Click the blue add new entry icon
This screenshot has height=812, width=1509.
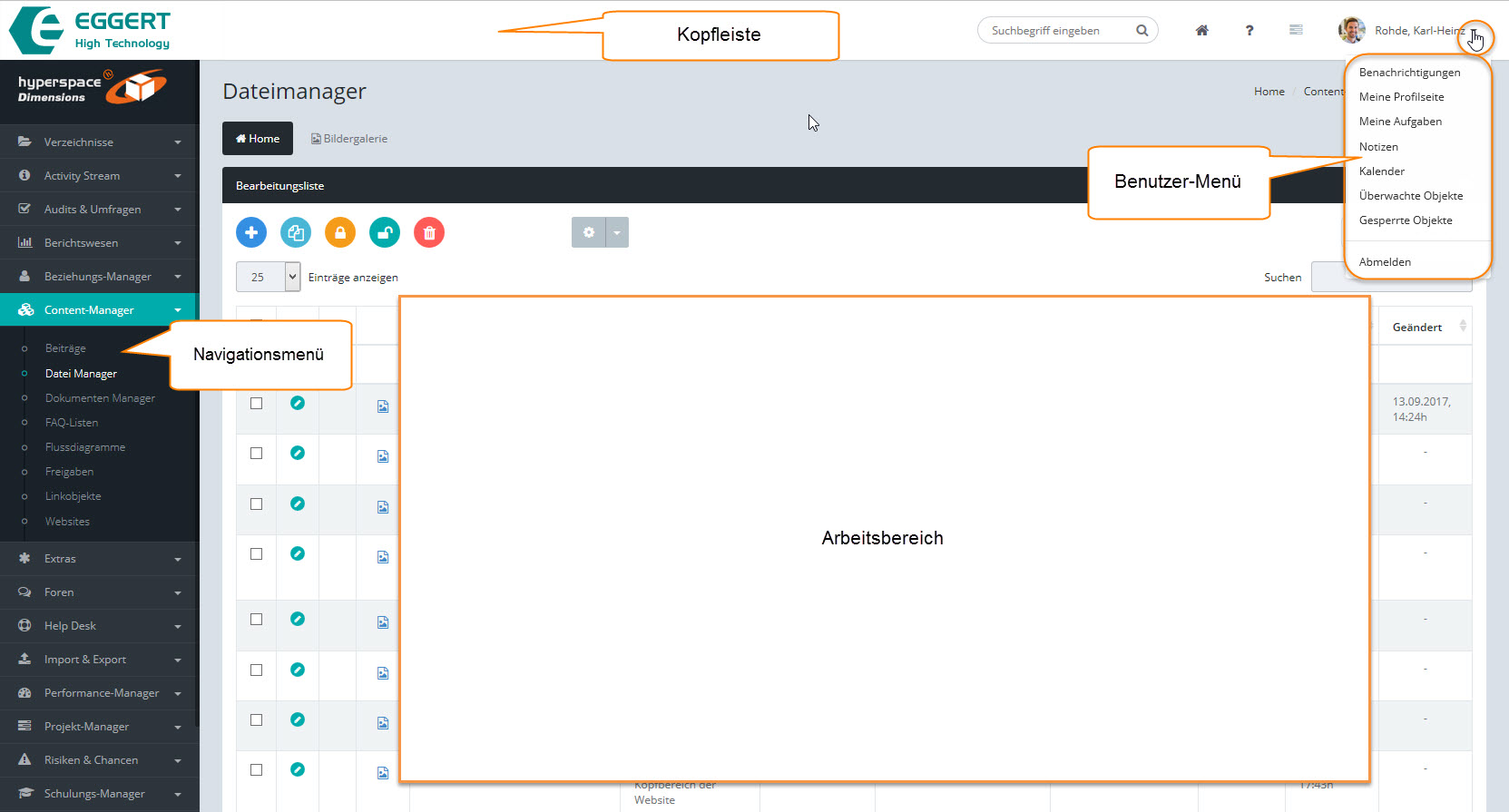click(251, 232)
